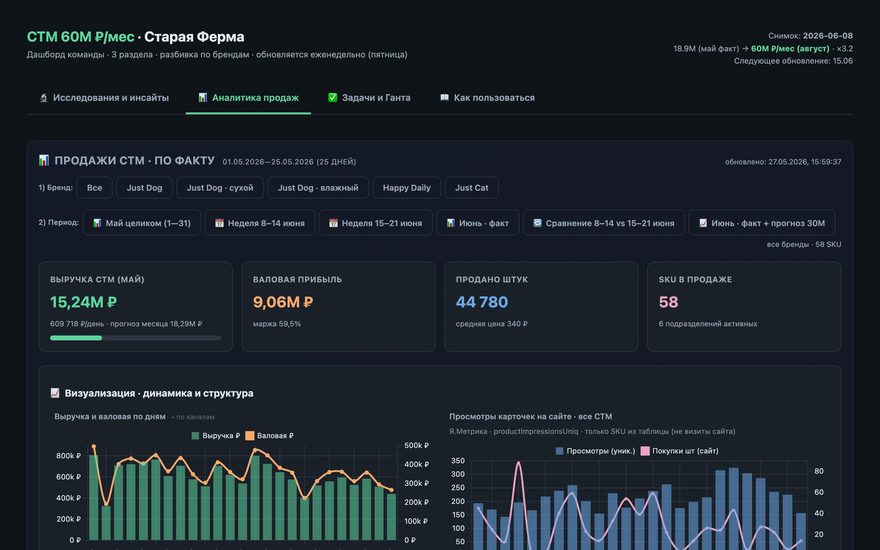
Task: Open Сравнение 8–14 vs 15–21 июня
Action: tap(604, 223)
